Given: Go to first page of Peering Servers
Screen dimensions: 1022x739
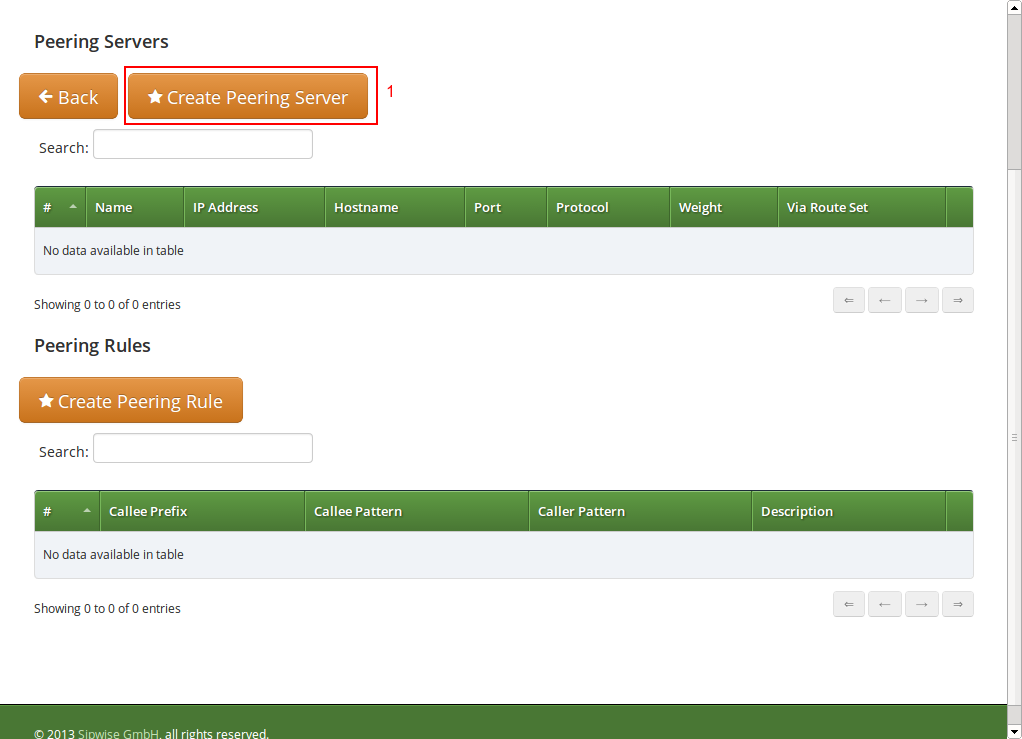Looking at the screenshot, I should [849, 300].
